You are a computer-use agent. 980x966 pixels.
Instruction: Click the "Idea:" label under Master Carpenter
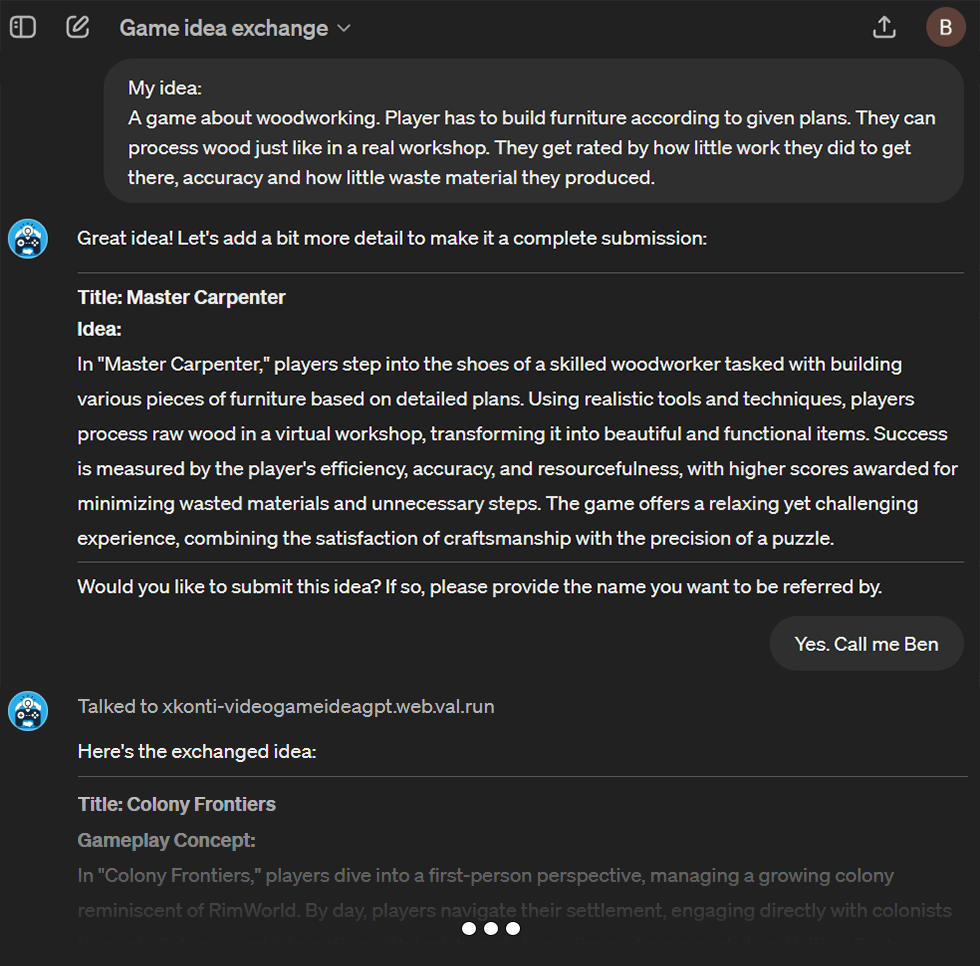point(100,329)
